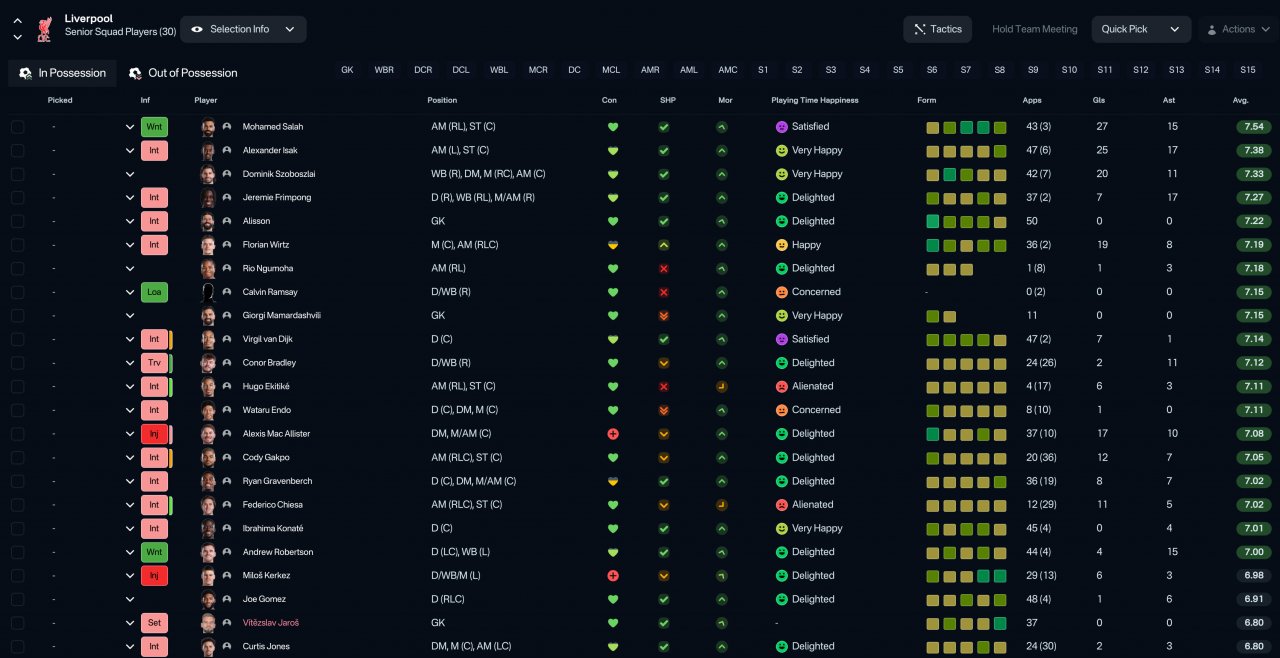Click Hugo Ekitiké's Alienated face icon
This screenshot has width=1280, height=658.
click(782, 386)
